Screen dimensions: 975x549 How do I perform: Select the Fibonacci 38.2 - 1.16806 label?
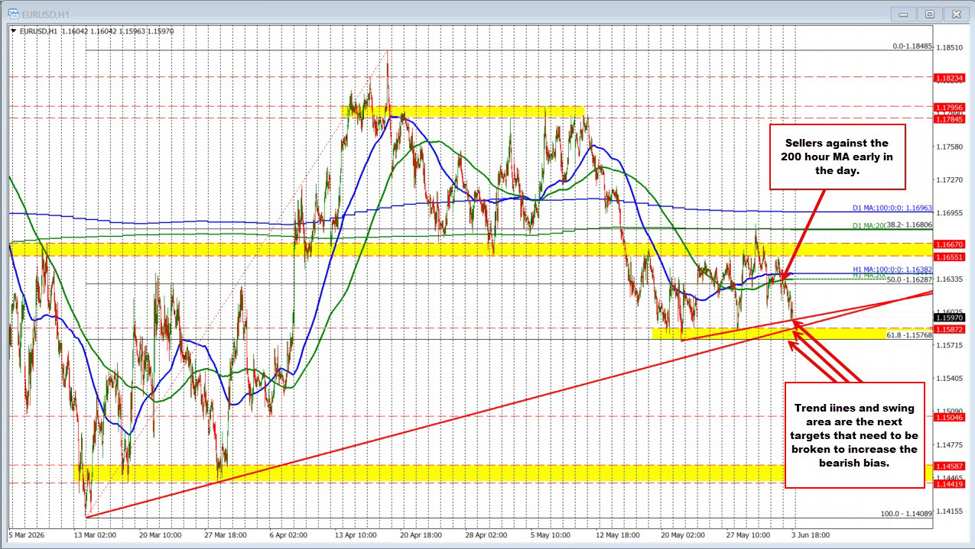[908, 224]
